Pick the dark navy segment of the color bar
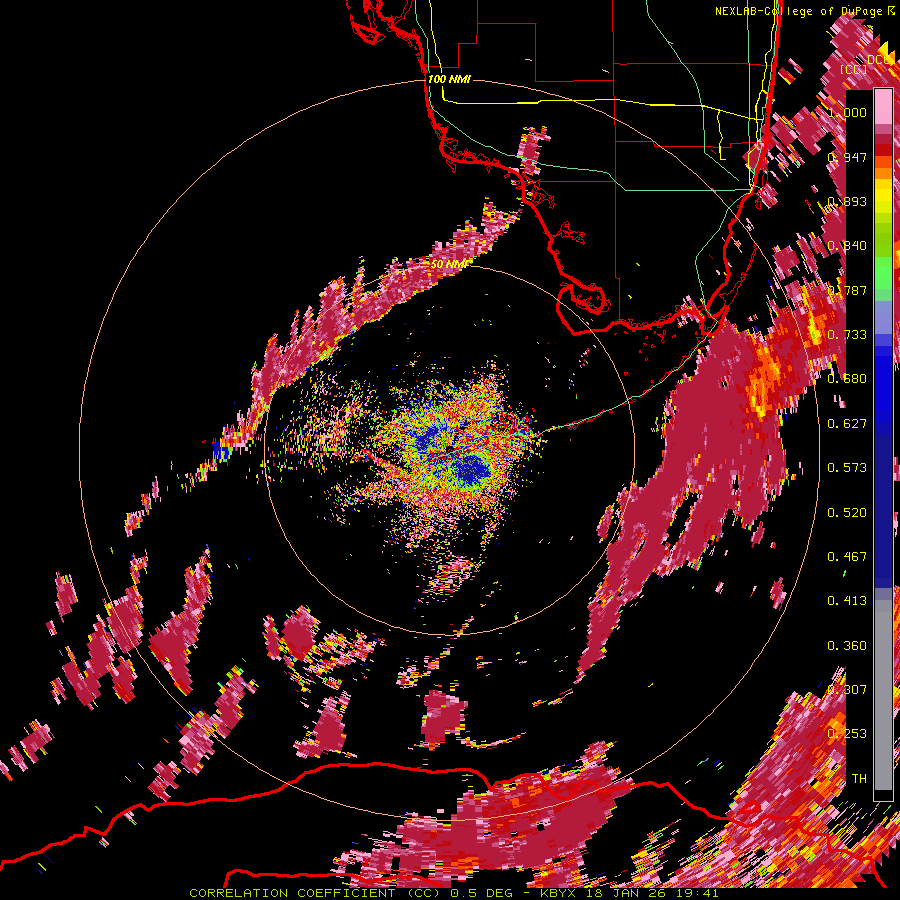Image resolution: width=900 pixels, height=900 pixels. pyautogui.click(x=883, y=511)
